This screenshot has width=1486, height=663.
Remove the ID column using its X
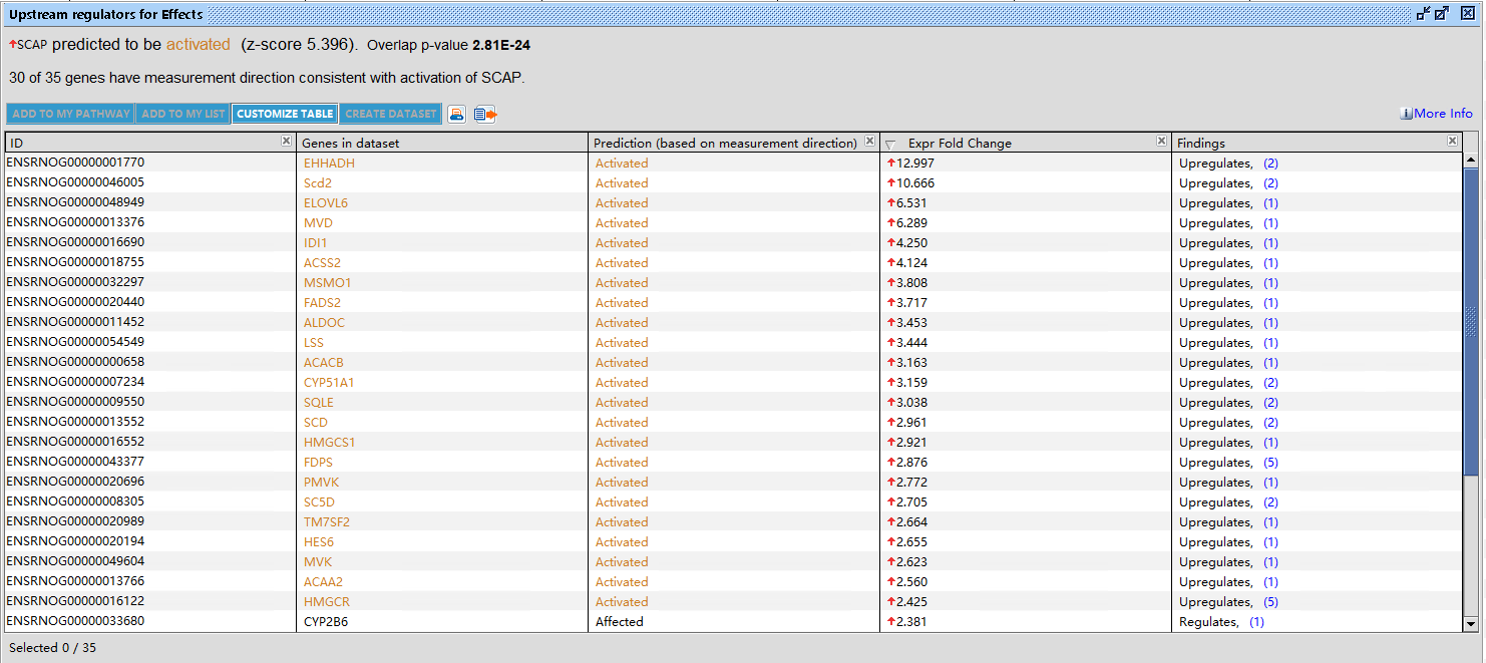coord(287,142)
